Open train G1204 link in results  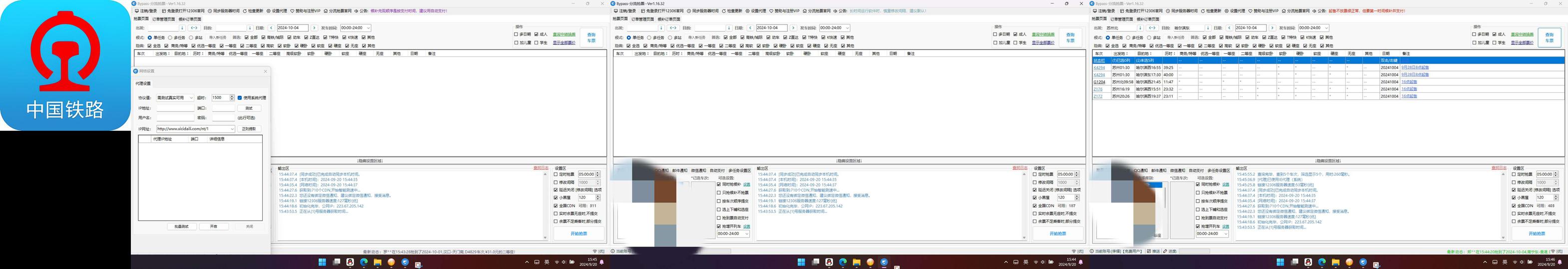1099,82
